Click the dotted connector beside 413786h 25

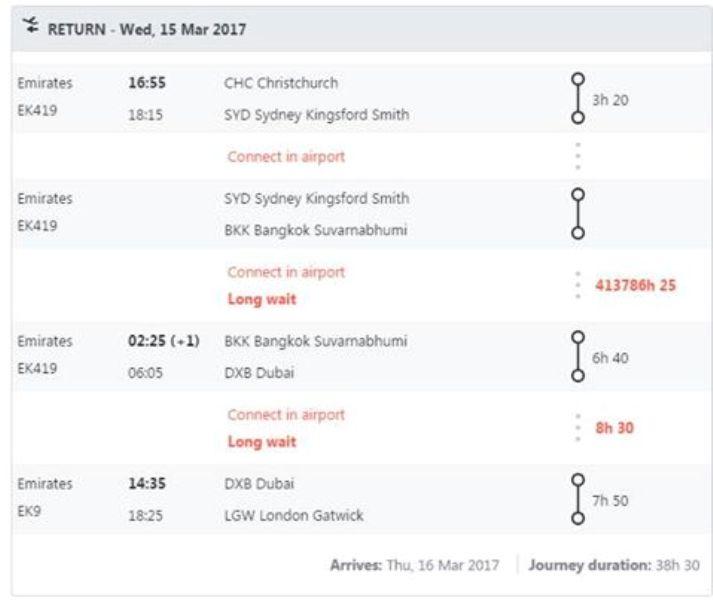(x=577, y=285)
